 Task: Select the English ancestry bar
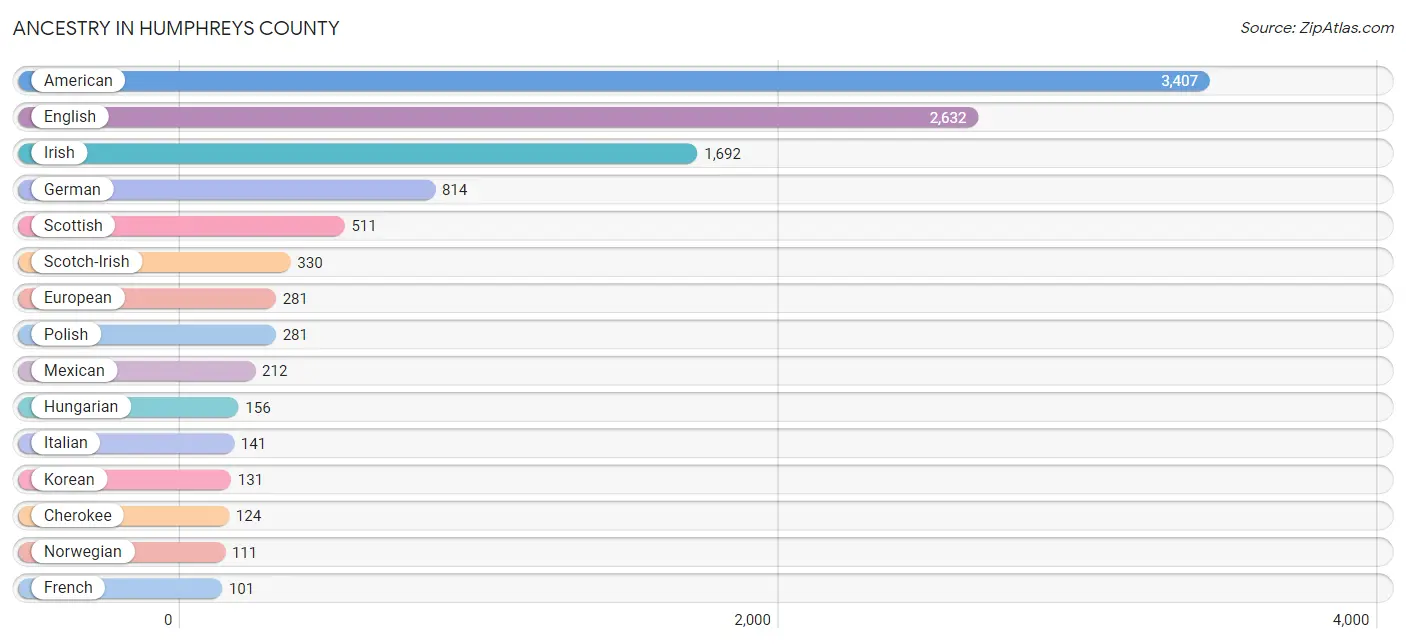click(498, 117)
